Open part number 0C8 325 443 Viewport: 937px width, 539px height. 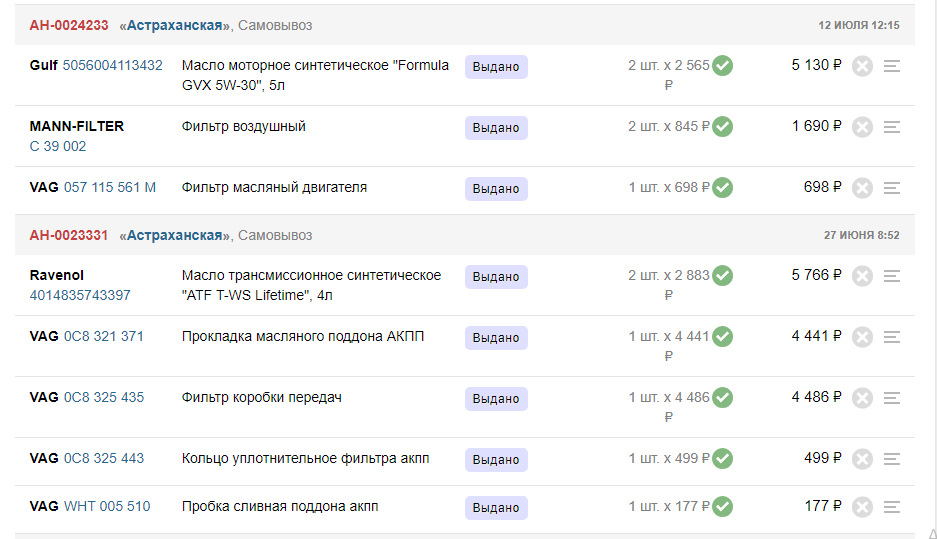[x=104, y=458]
